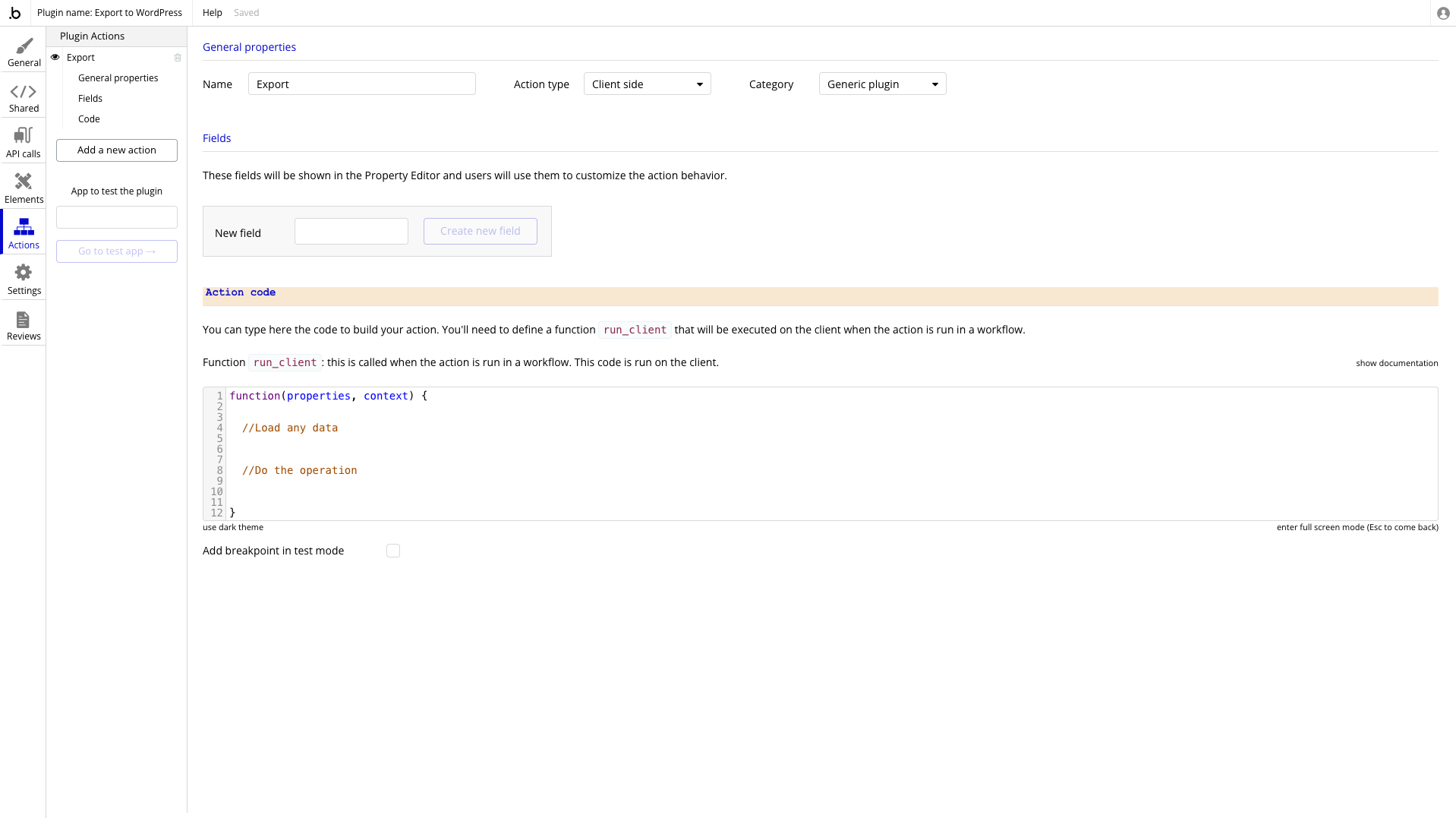Select the Code item under Export
The image size is (1456, 818).
pos(89,119)
